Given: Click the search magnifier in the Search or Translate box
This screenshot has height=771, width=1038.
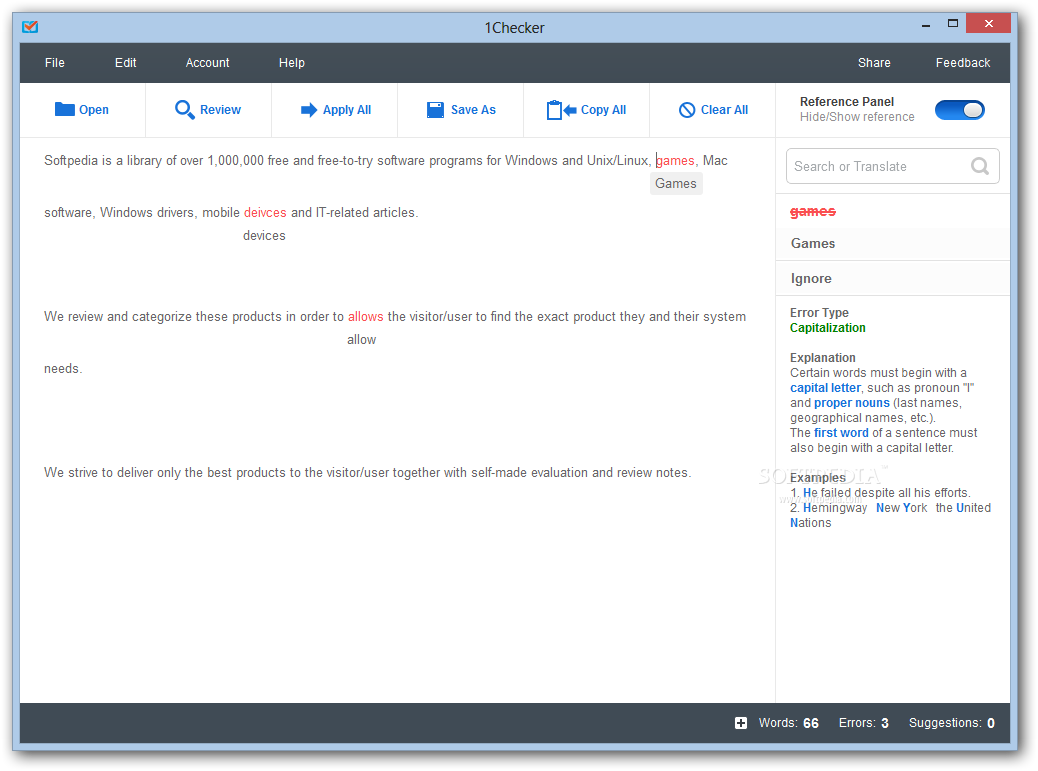Looking at the screenshot, I should (980, 166).
